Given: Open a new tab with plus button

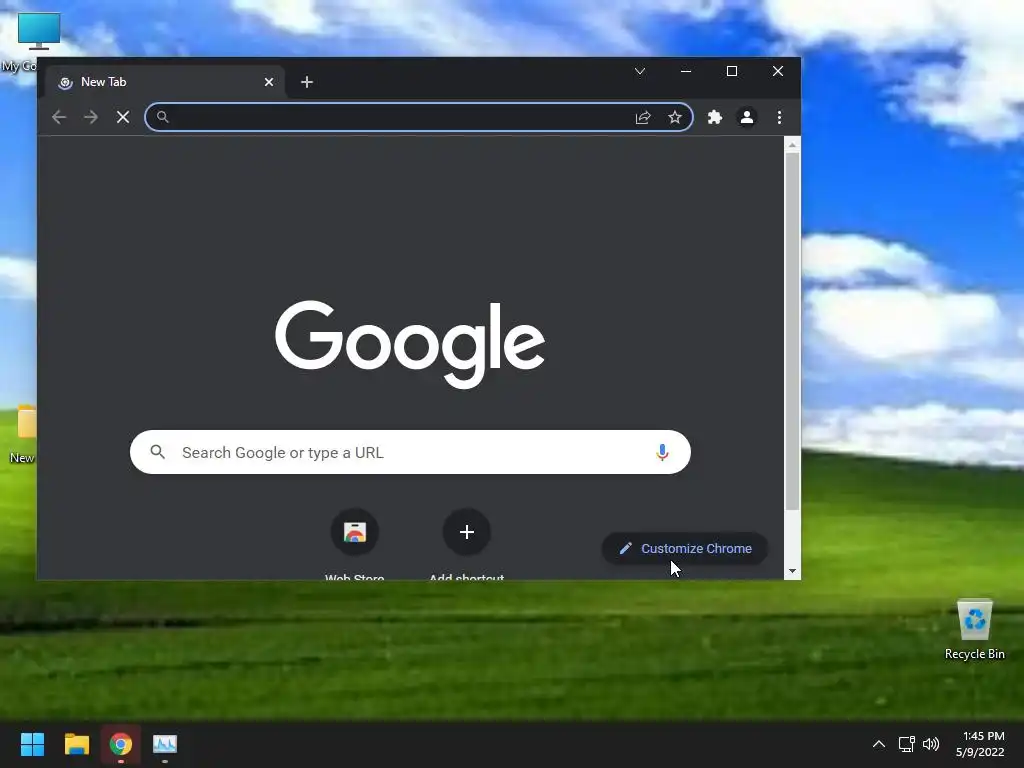Looking at the screenshot, I should pyautogui.click(x=307, y=82).
